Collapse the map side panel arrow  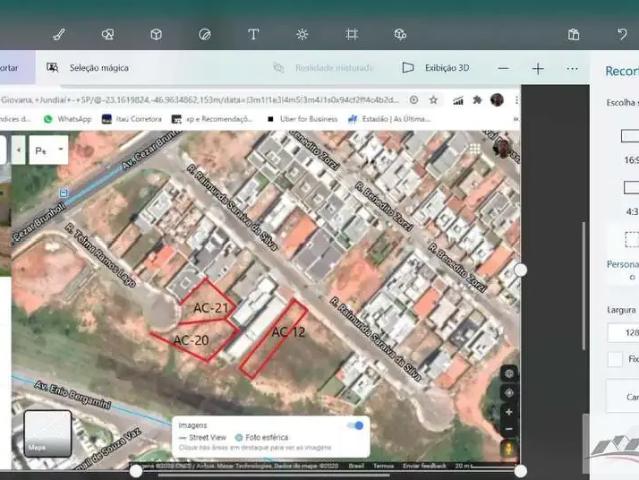[x=18, y=150]
